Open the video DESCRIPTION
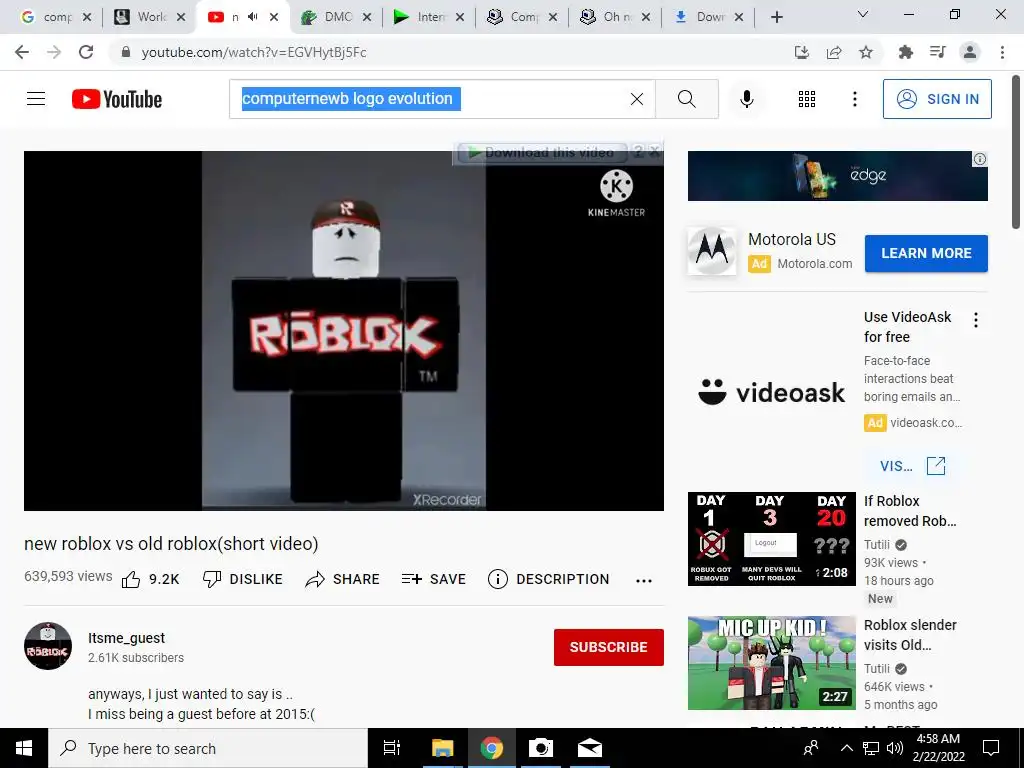The width and height of the screenshot is (1024, 768). pos(549,579)
